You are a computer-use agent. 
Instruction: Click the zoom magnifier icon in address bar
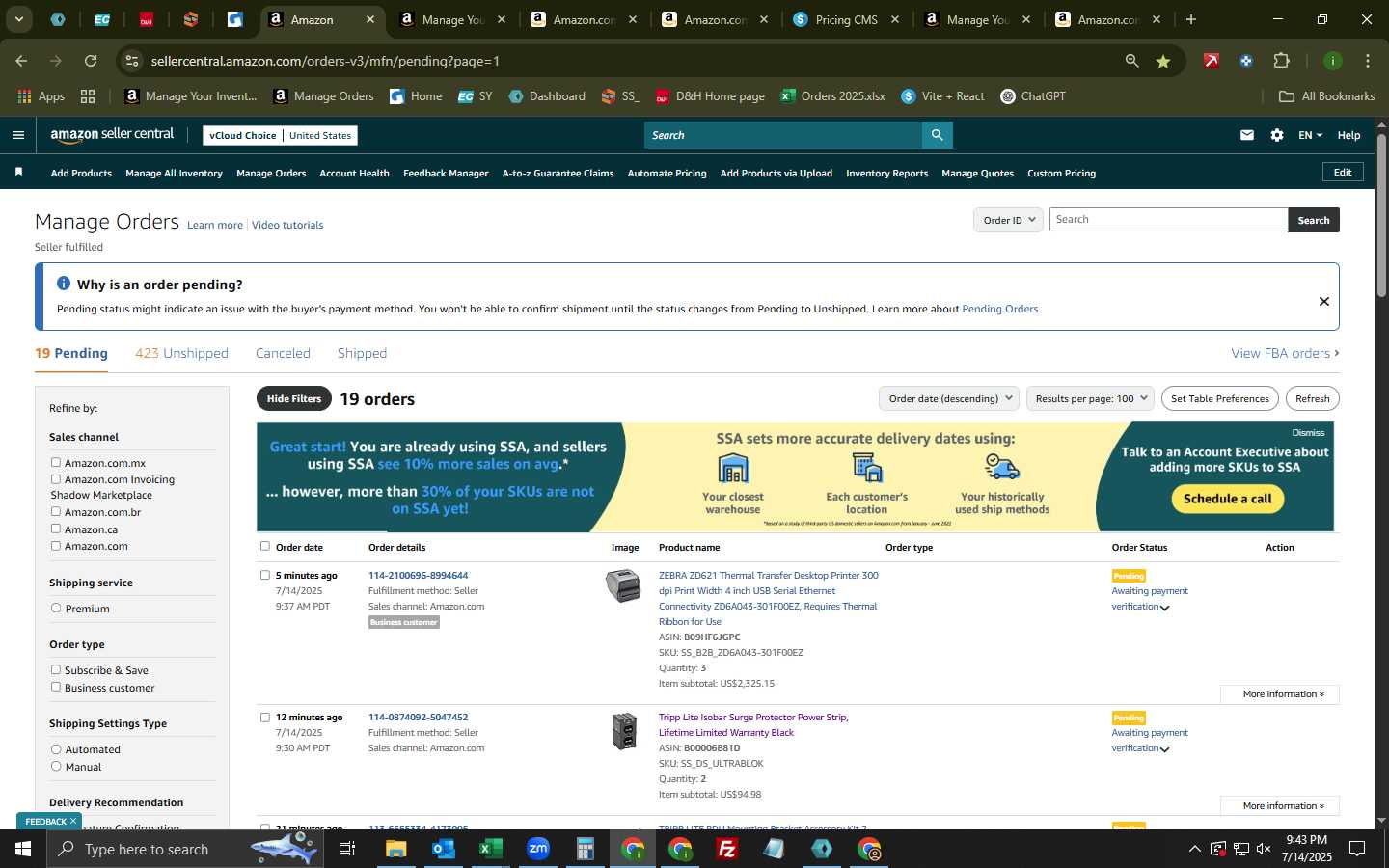[x=1131, y=61]
